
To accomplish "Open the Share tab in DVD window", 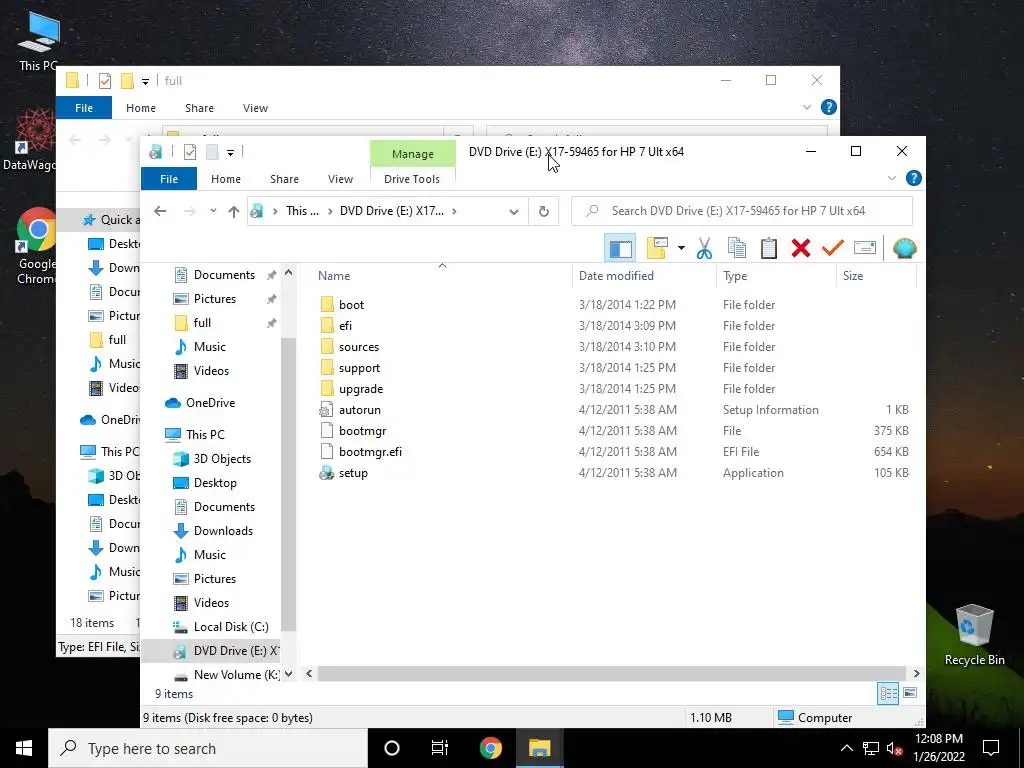I will [284, 179].
